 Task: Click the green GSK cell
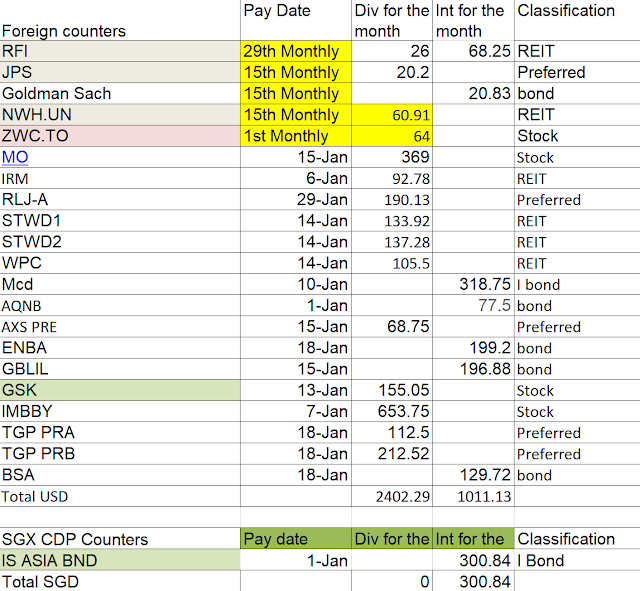click(x=120, y=390)
